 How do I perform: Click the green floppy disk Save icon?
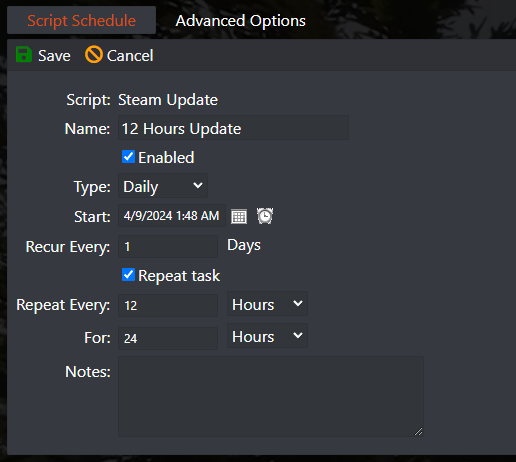point(24,55)
